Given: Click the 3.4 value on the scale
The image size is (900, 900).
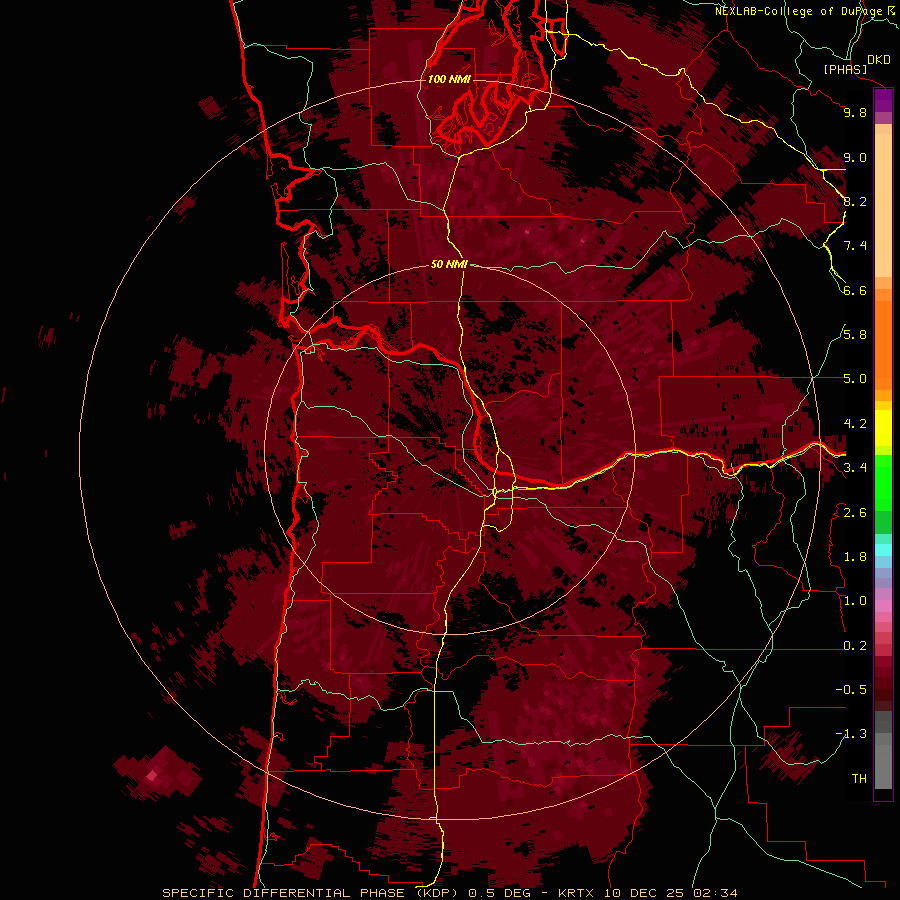Looking at the screenshot, I should pyautogui.click(x=855, y=468).
